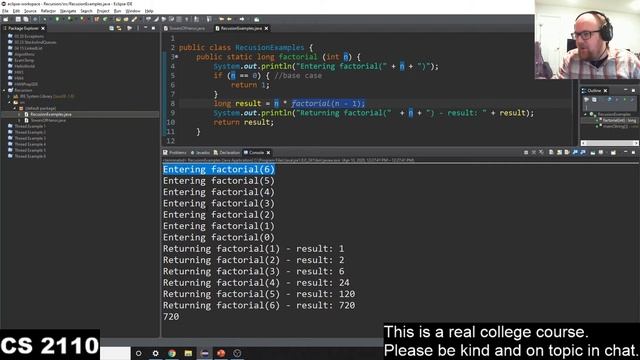Fold the factorial method at line 3
The image size is (640, 360).
(x=177, y=57)
